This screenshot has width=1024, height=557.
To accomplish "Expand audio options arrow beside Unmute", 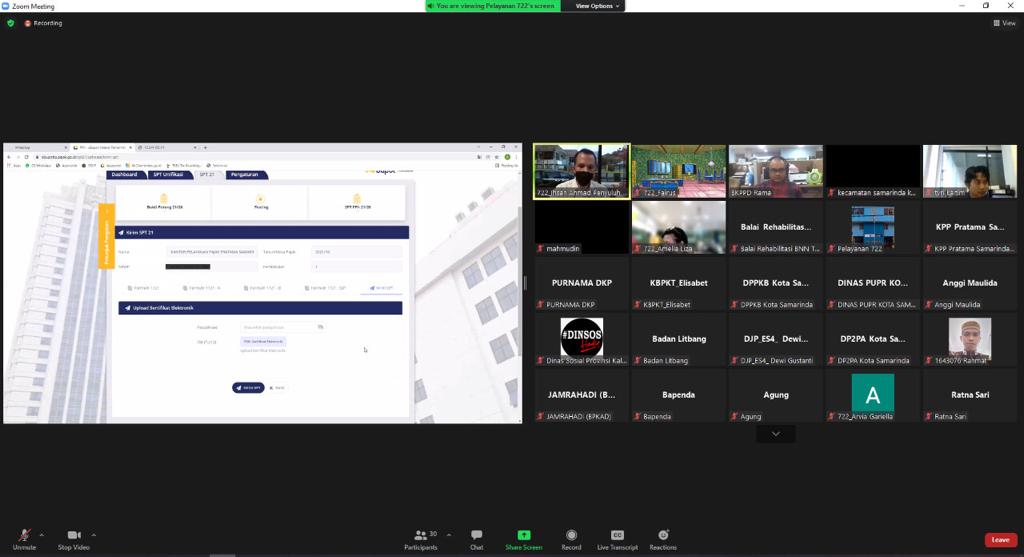I will [40, 534].
